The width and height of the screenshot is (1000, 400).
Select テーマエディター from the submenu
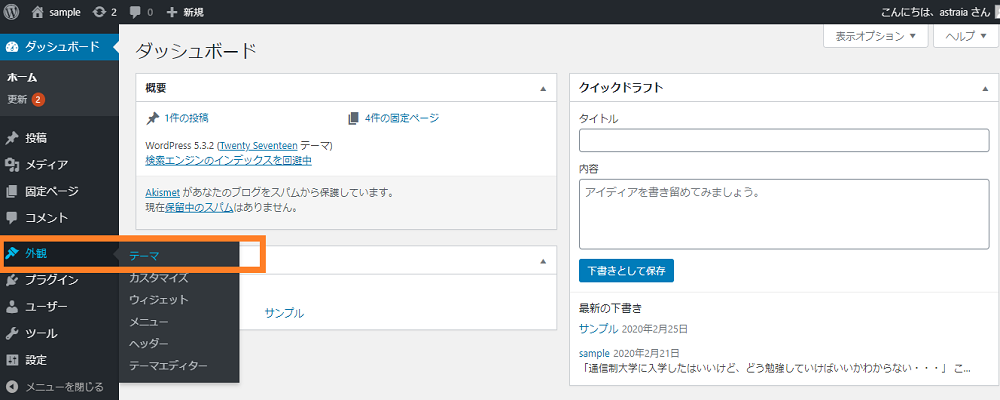pos(168,366)
